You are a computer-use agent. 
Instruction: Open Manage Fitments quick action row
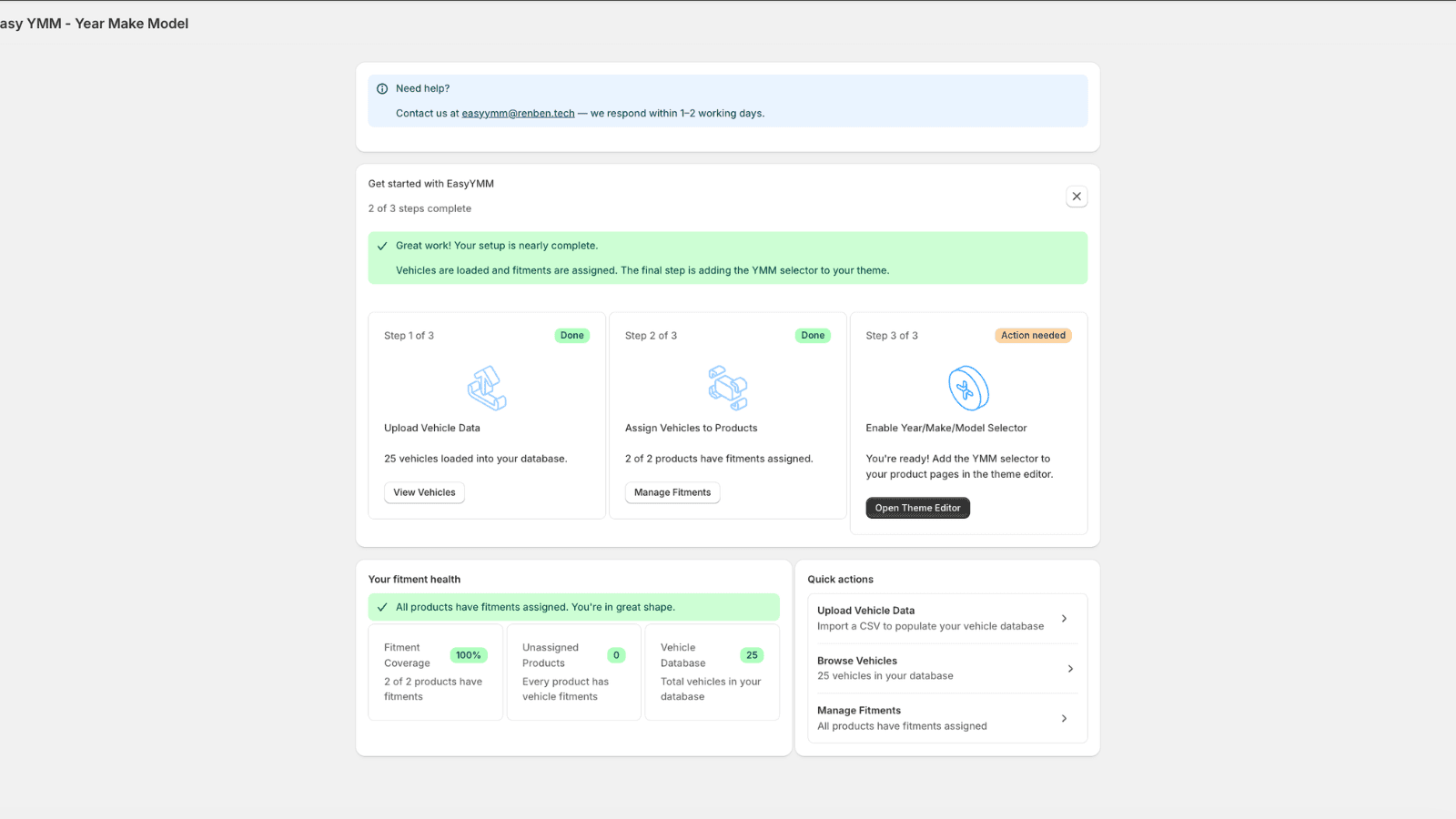coord(947,719)
